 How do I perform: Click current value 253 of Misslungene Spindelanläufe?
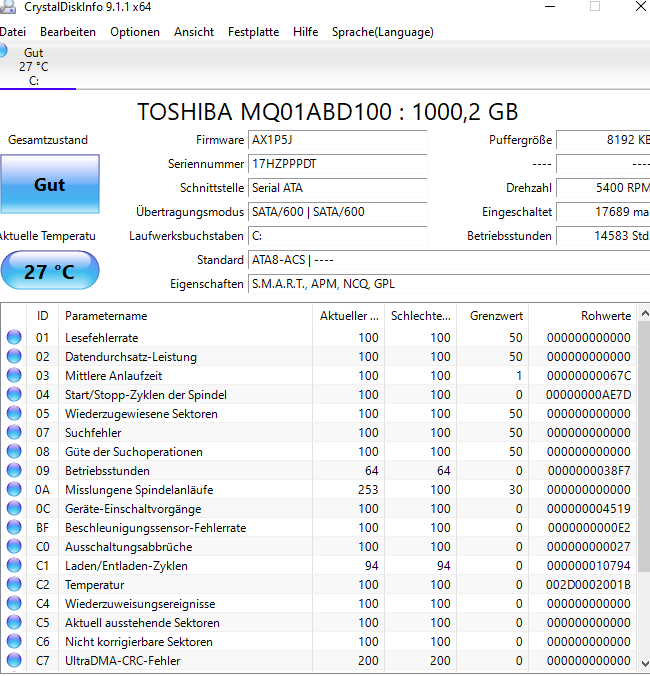[368, 489]
